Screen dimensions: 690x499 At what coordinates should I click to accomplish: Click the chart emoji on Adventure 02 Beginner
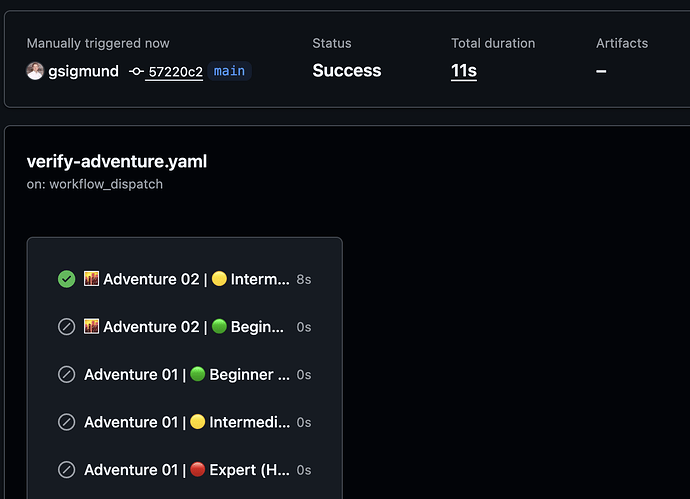click(92, 327)
